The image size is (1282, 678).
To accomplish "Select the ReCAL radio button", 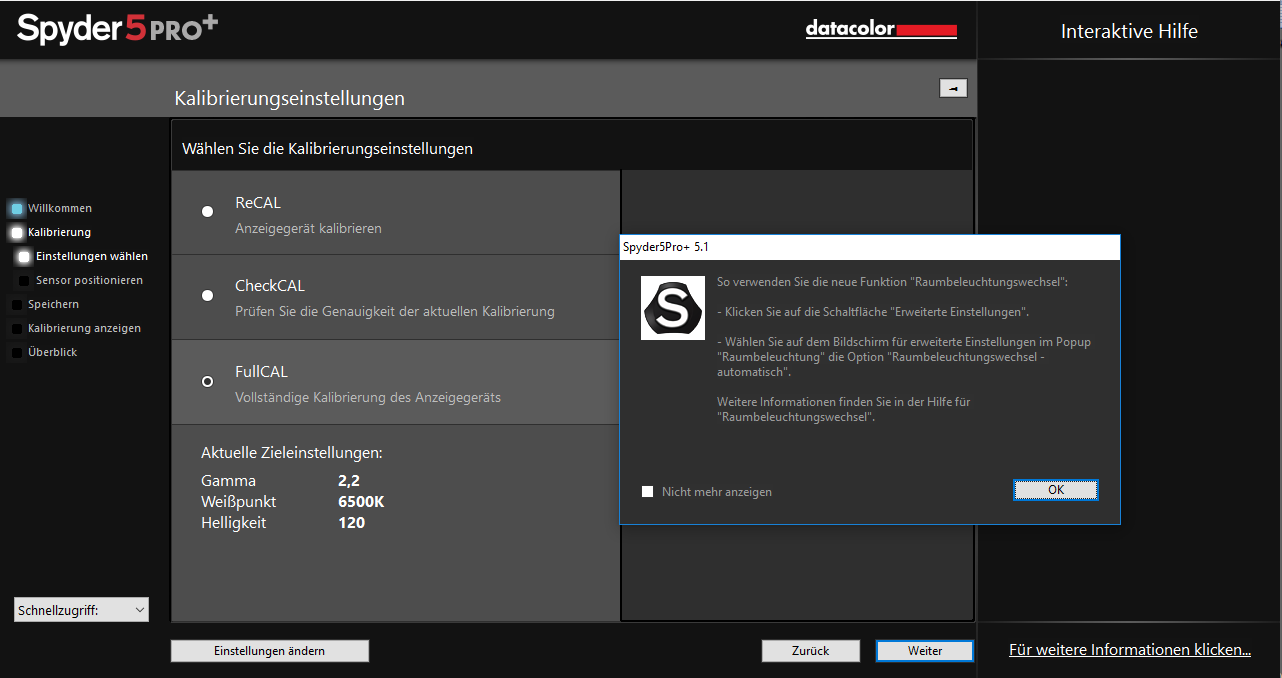I will click(208, 212).
